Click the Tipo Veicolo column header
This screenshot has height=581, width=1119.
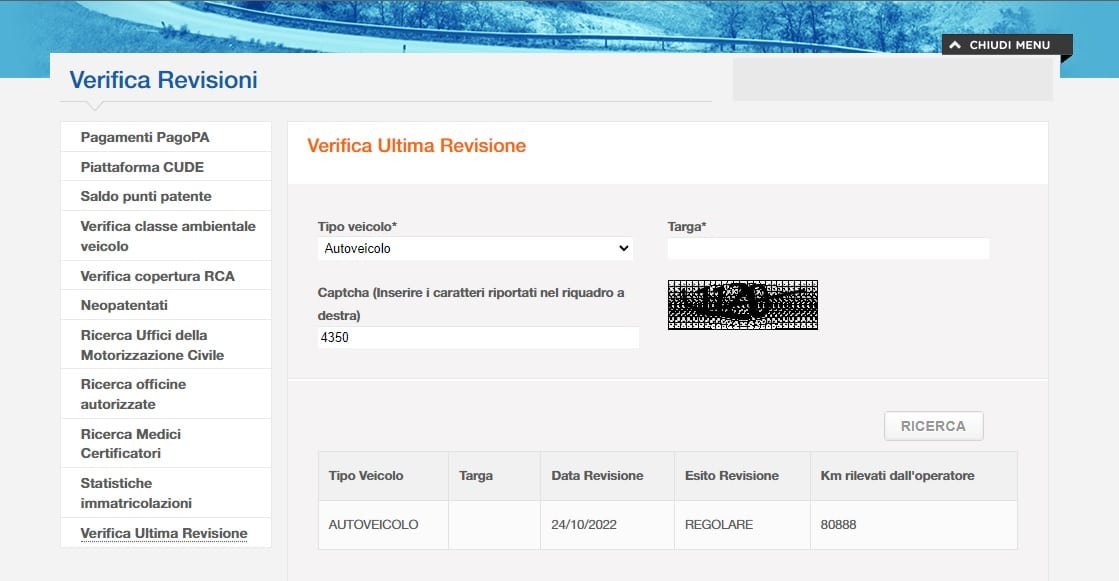[x=383, y=476]
